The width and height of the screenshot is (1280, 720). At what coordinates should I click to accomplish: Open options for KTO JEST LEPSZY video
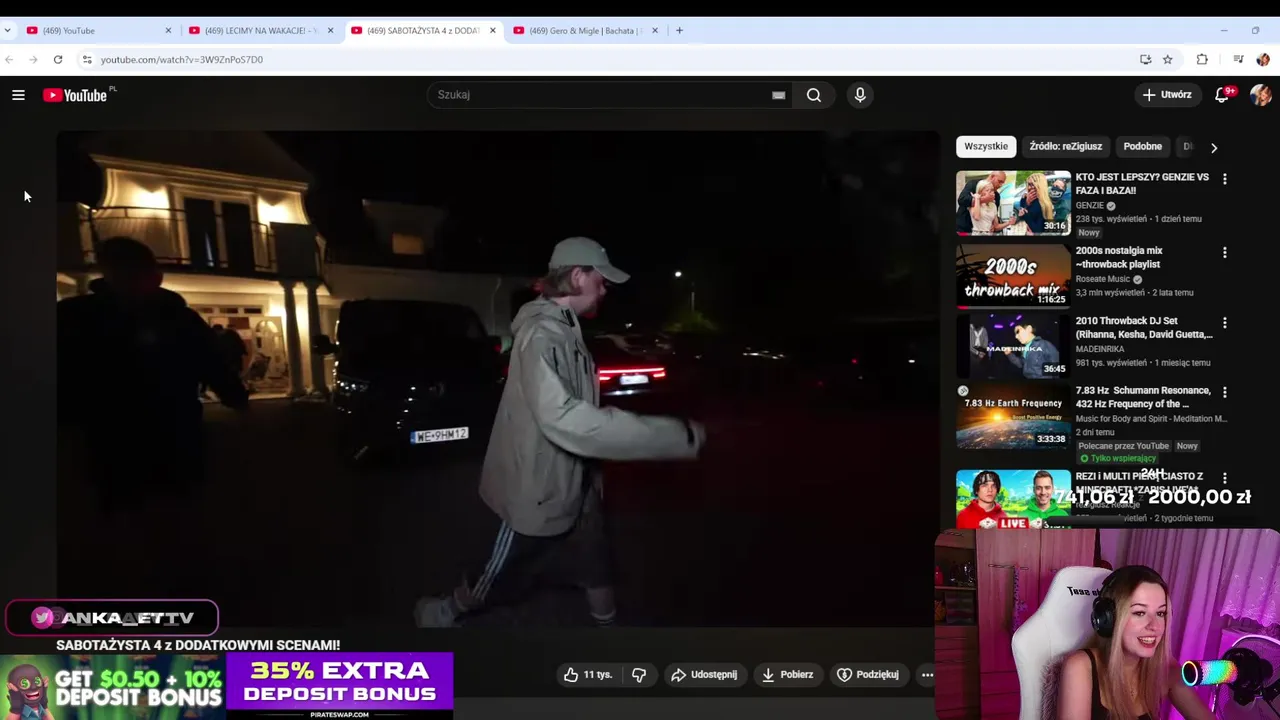click(1225, 179)
